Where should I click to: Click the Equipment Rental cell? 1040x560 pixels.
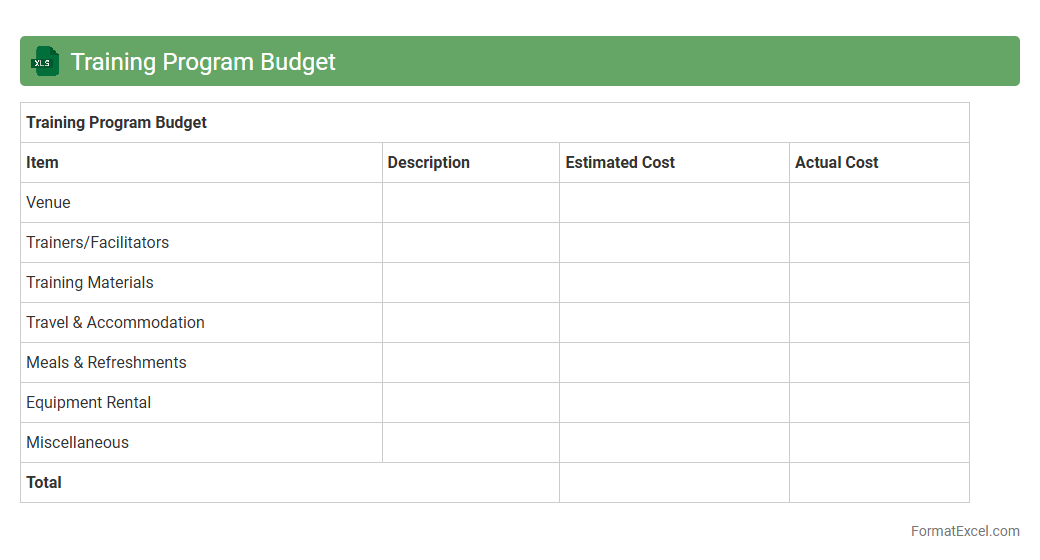(x=88, y=402)
